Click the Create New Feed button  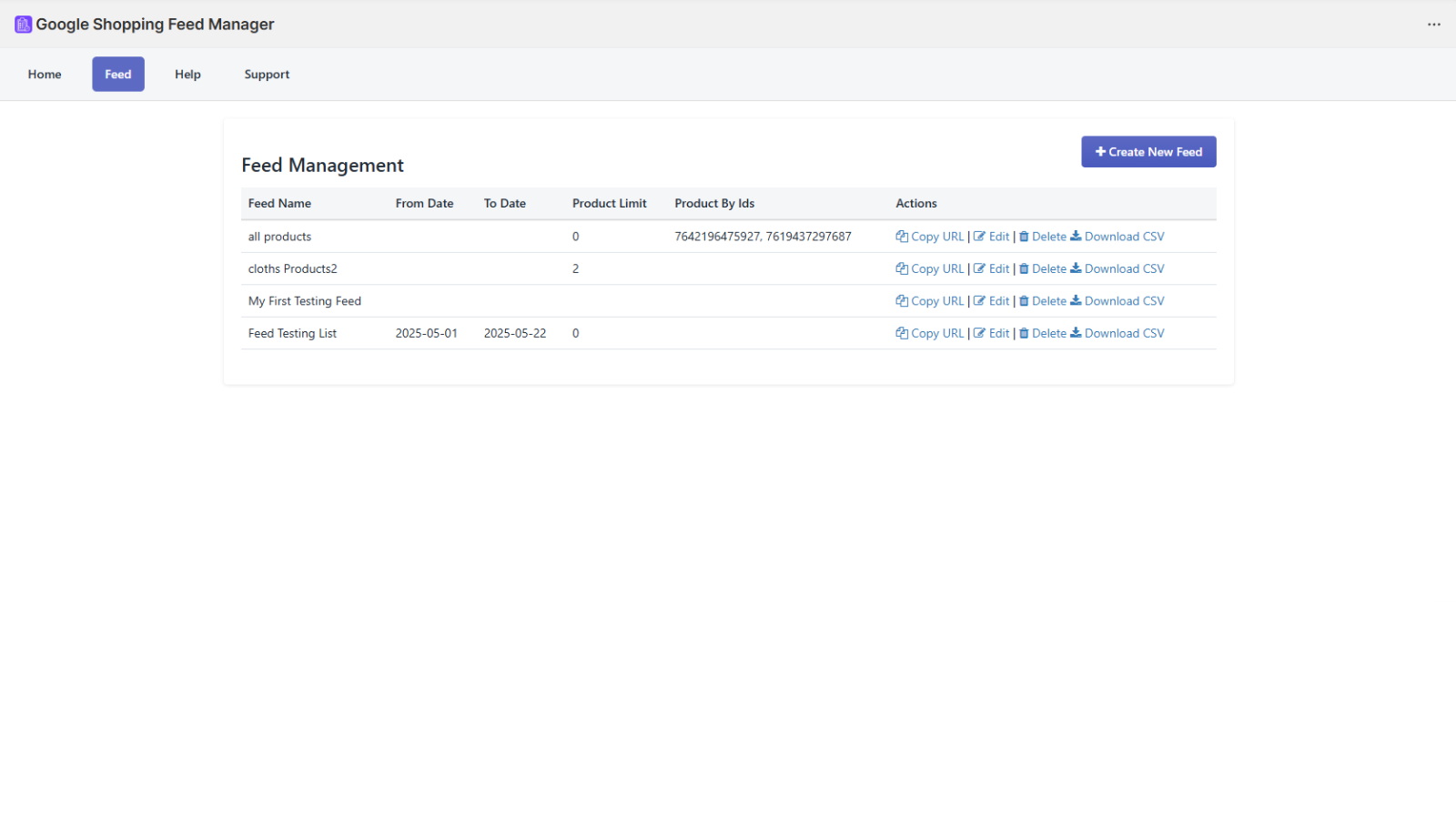[1148, 152]
